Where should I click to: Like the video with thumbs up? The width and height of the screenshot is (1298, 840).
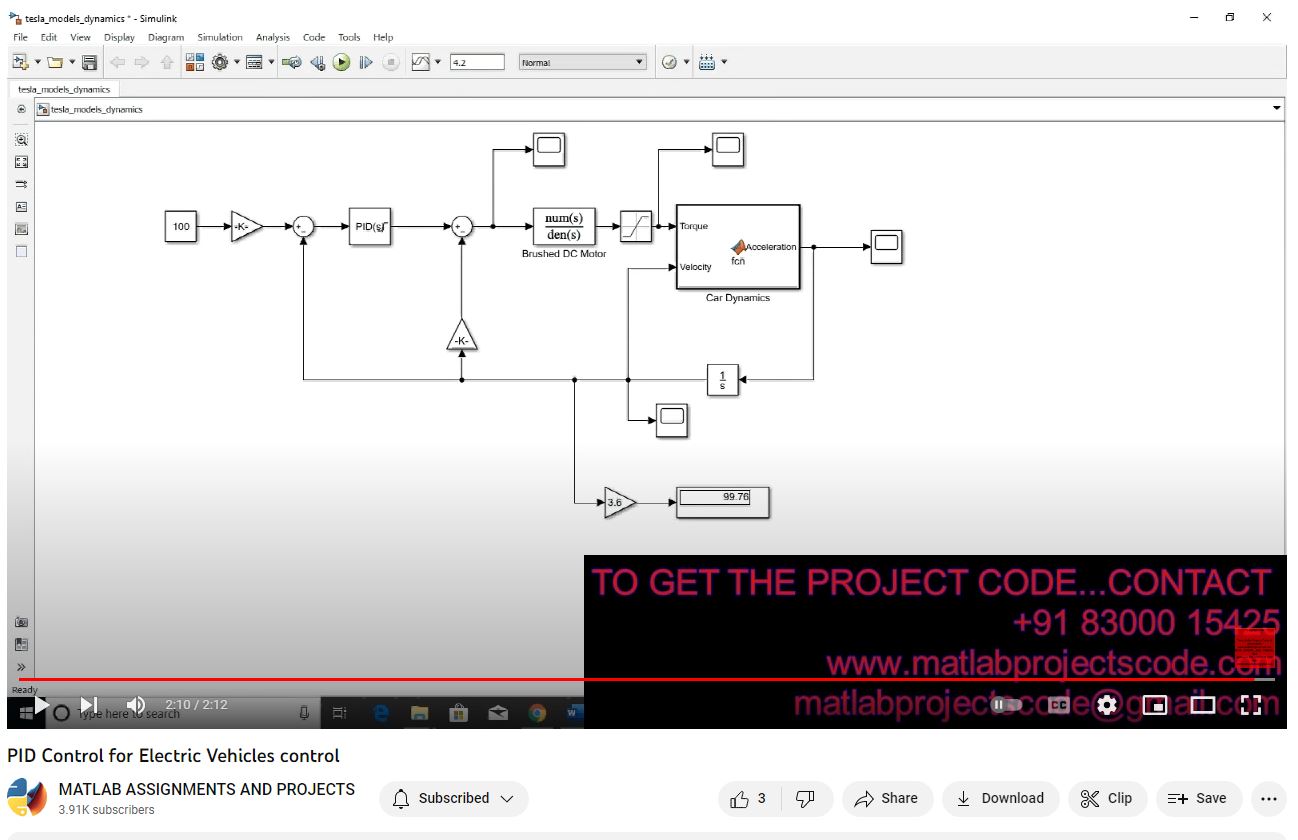point(749,798)
